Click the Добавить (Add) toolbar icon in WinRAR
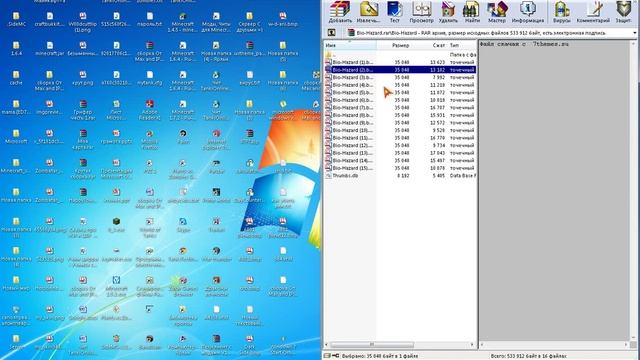This screenshot has width=640, height=360. click(340, 11)
